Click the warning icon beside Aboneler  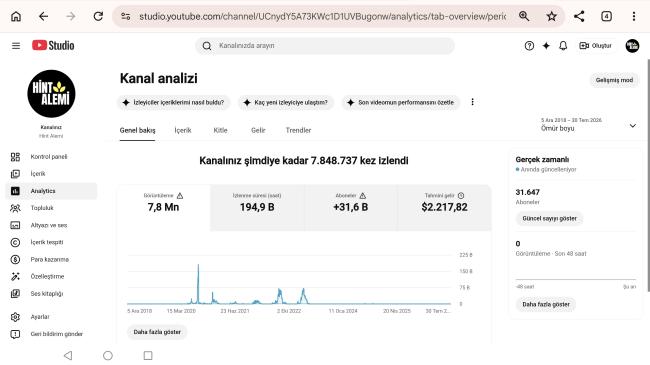point(363,195)
